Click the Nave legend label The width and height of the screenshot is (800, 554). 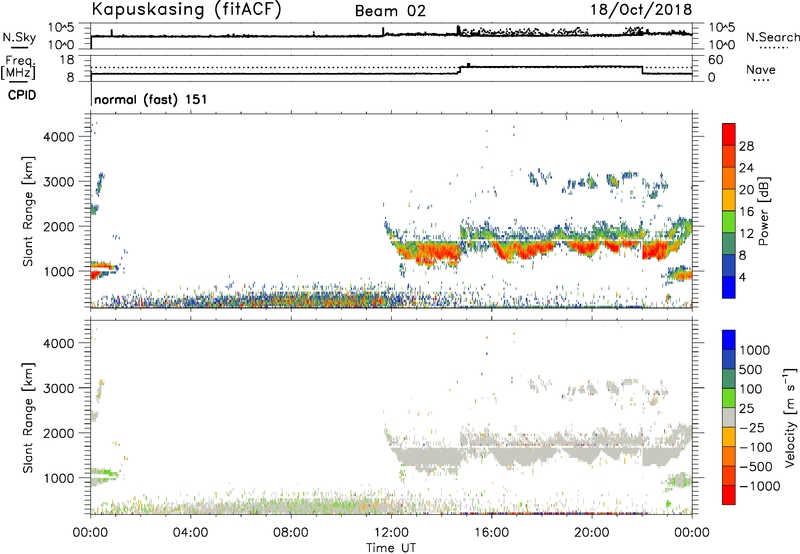(760, 69)
